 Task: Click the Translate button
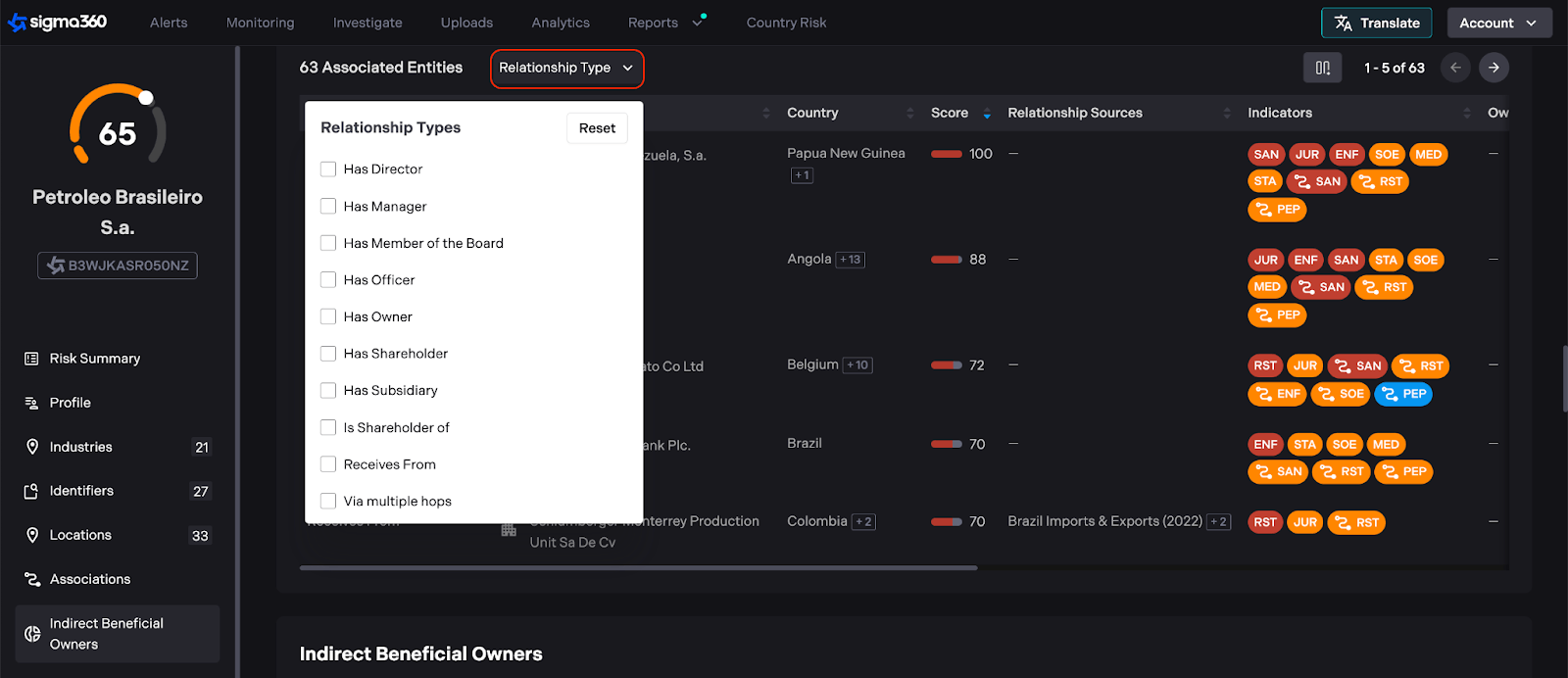point(1376,23)
